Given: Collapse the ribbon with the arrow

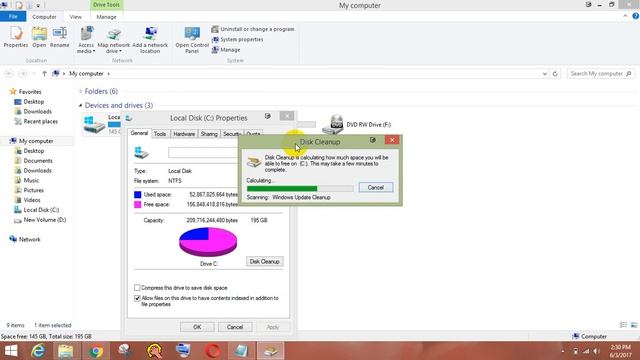Looking at the screenshot, I should tap(625, 16).
